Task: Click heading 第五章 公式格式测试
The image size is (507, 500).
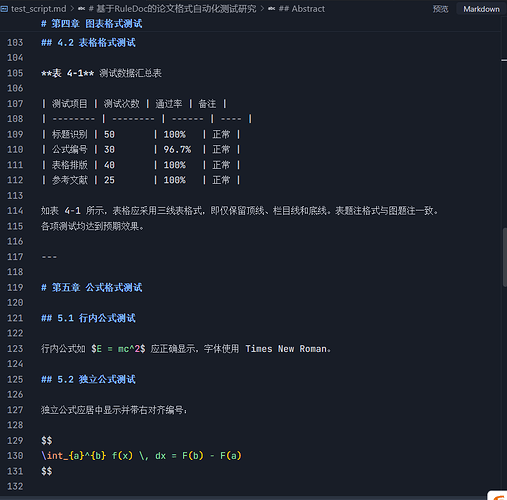Action: 92,287
